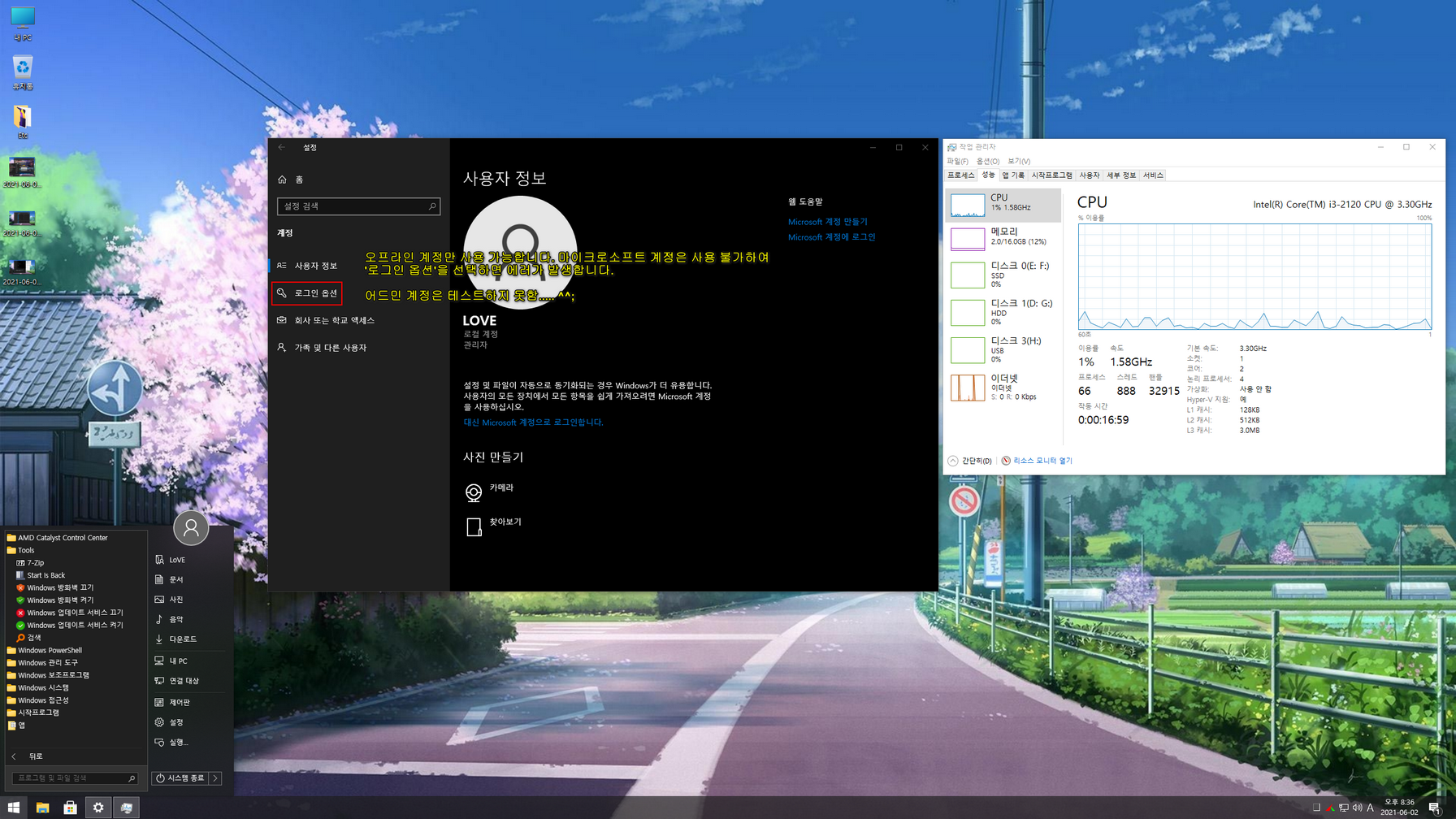Open 설정 gear in the start menu
The height and width of the screenshot is (819, 1456).
click(169, 722)
